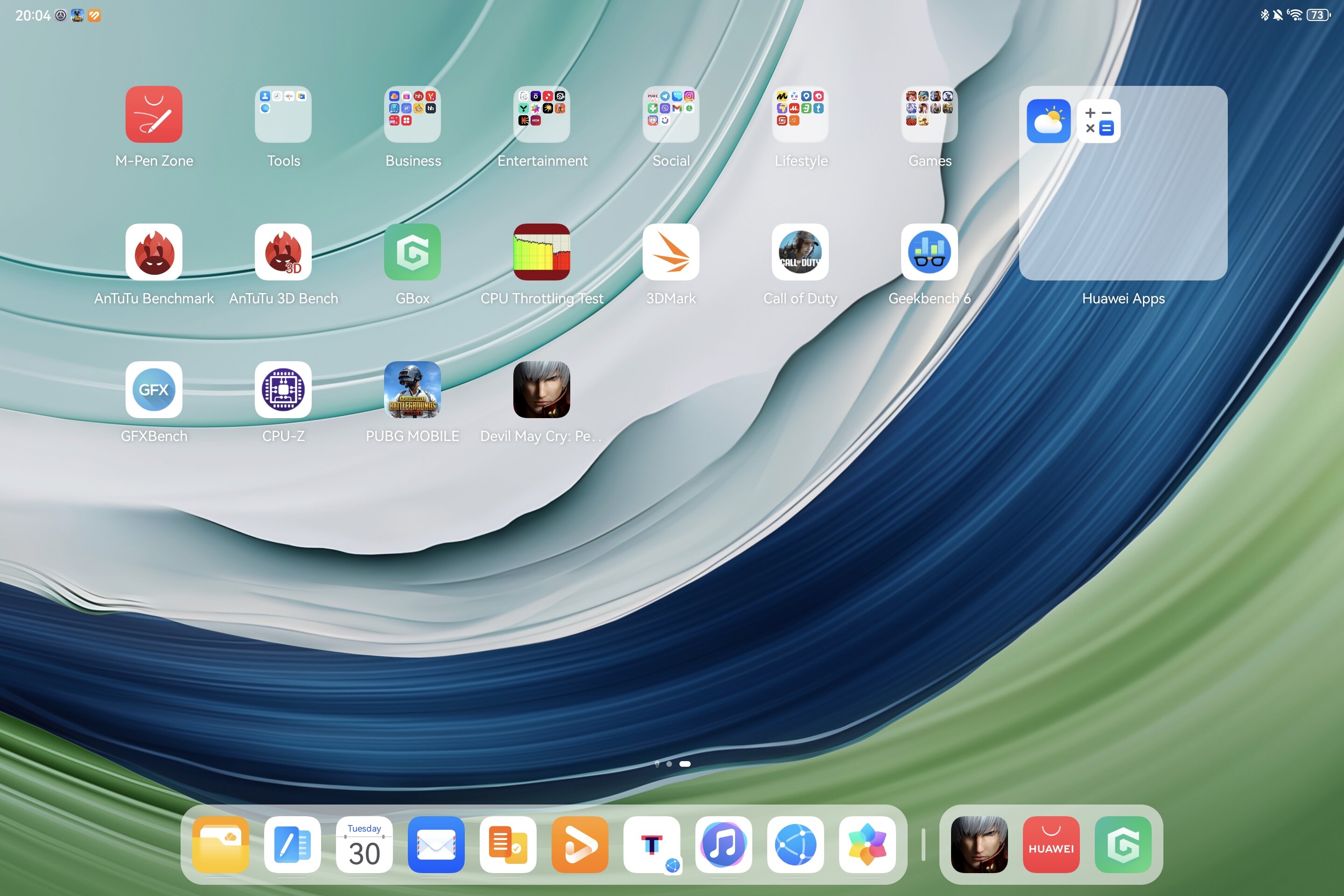Open CPU Throttling Test app
Image resolution: width=1344 pixels, height=896 pixels.
pos(541,252)
